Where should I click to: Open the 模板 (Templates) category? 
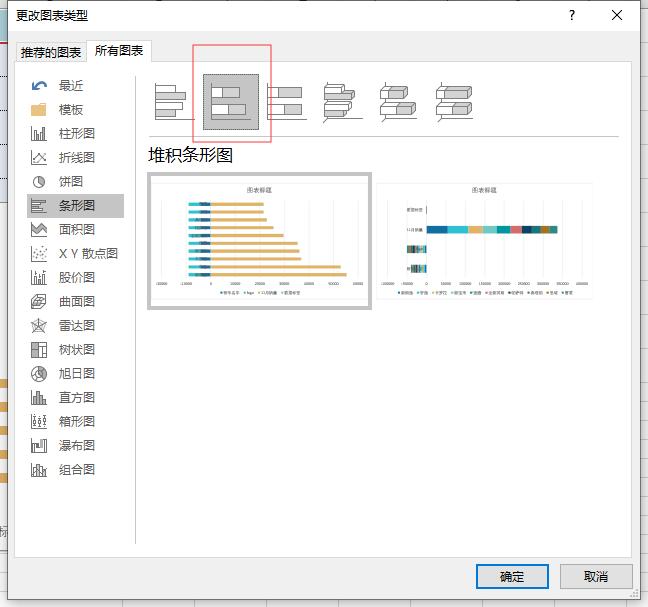pos(75,109)
